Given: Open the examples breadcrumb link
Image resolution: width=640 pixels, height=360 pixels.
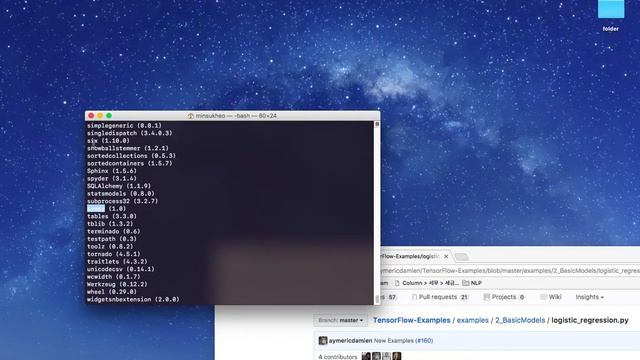Looking at the screenshot, I should coord(472,320).
